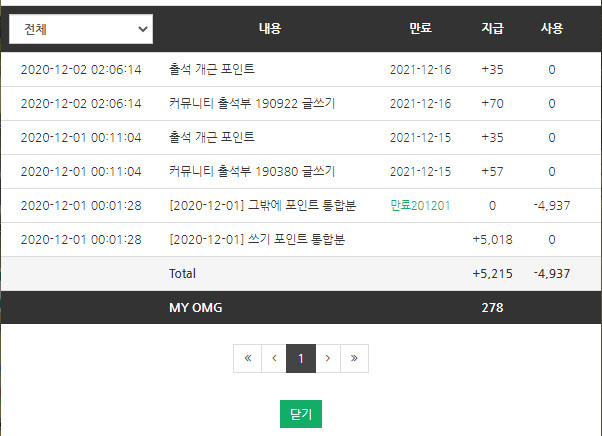Click the 내용 column header
Viewport: 602px width, 436px height.
[x=270, y=28]
